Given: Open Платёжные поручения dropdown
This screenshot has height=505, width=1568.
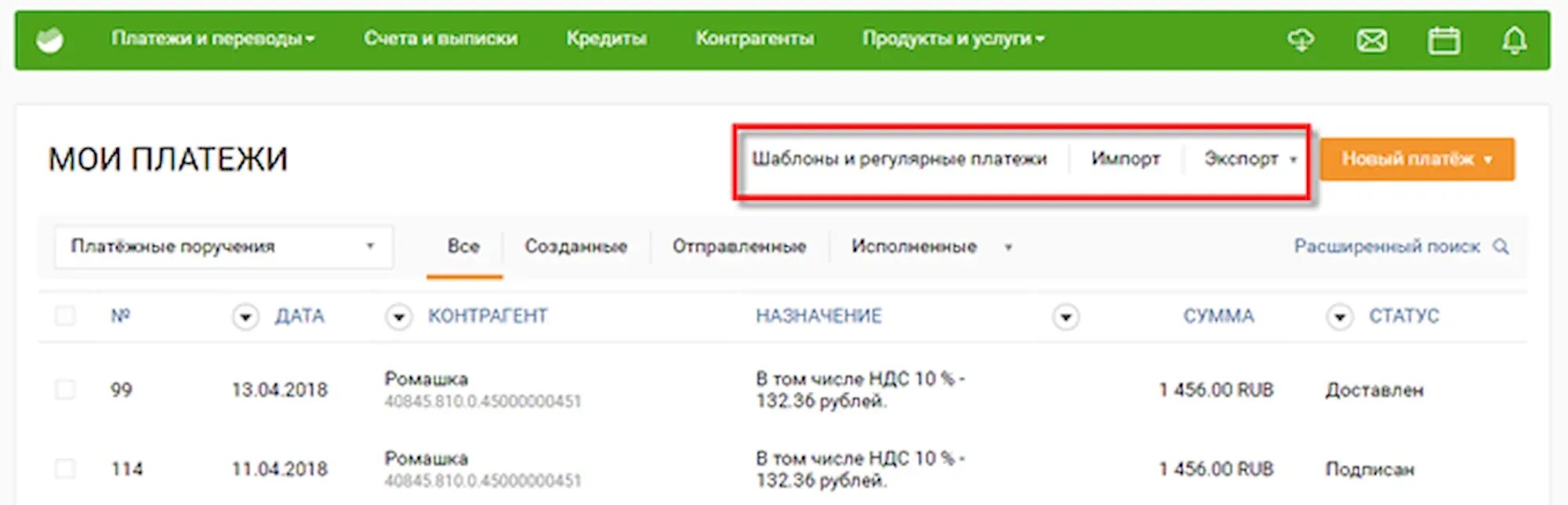Looking at the screenshot, I should pyautogui.click(x=223, y=247).
